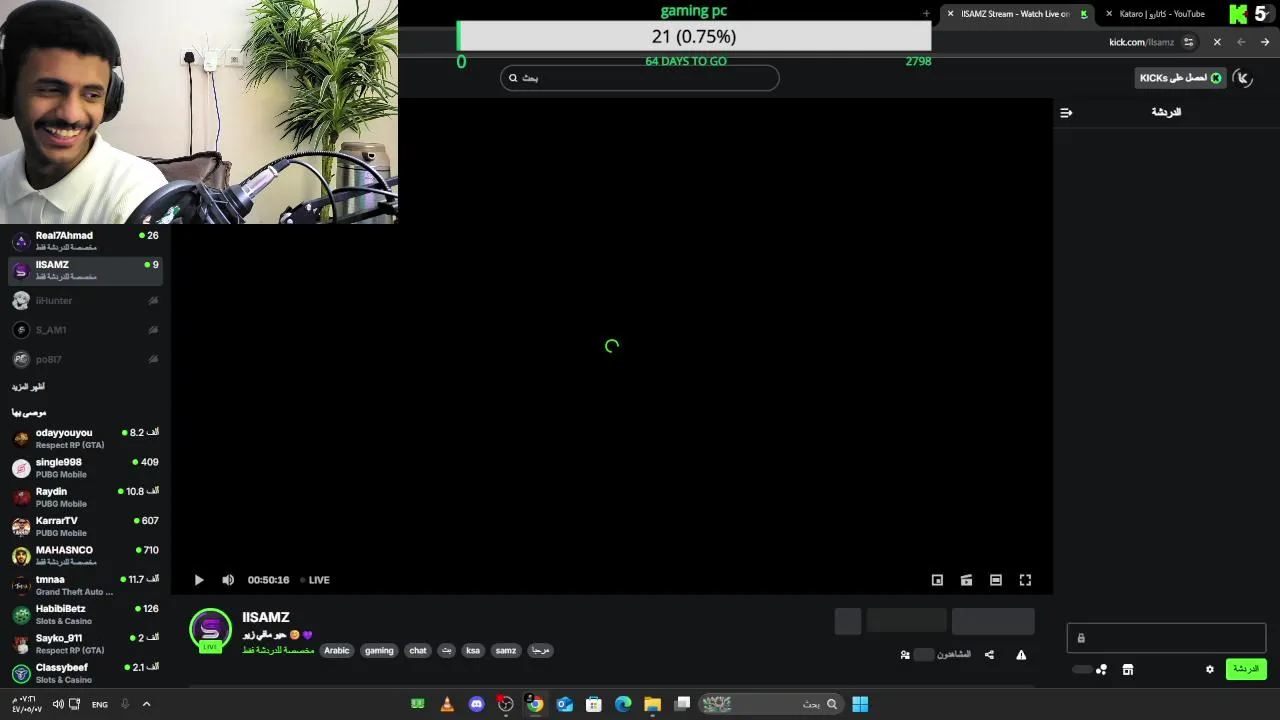Click the samz stream tag
1280x720 pixels.
(506, 650)
